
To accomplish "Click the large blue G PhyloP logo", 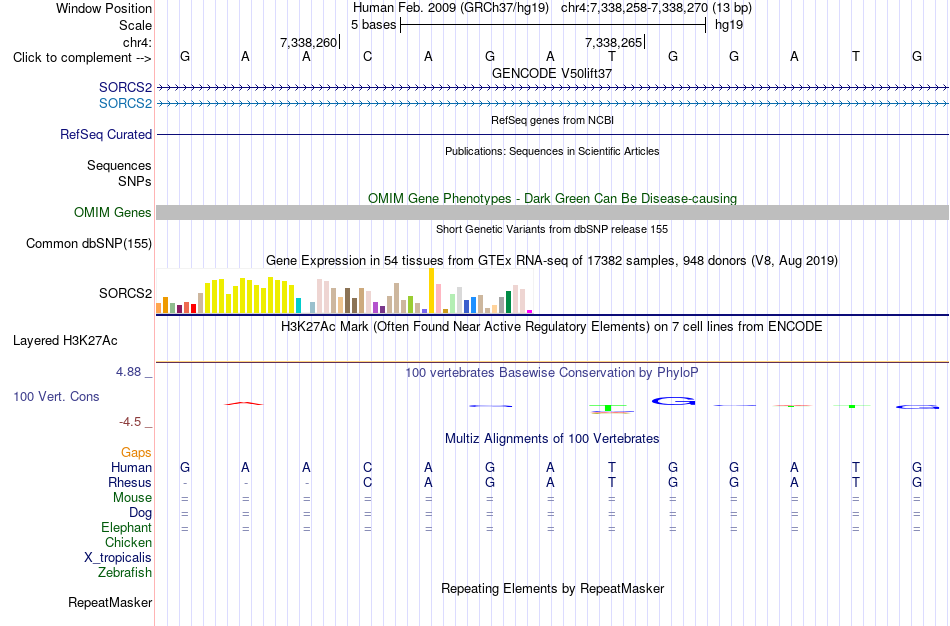I will point(673,401).
